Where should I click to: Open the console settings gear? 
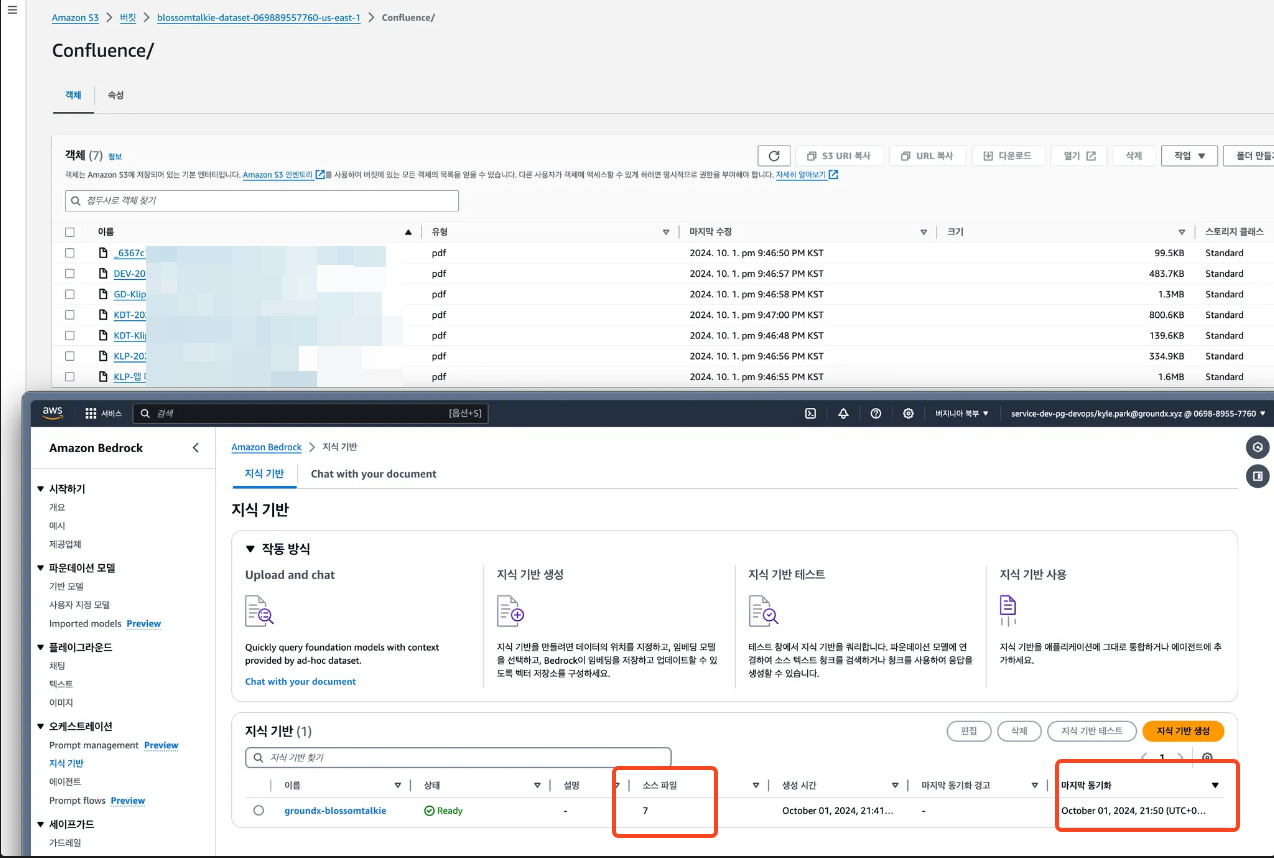click(x=908, y=413)
